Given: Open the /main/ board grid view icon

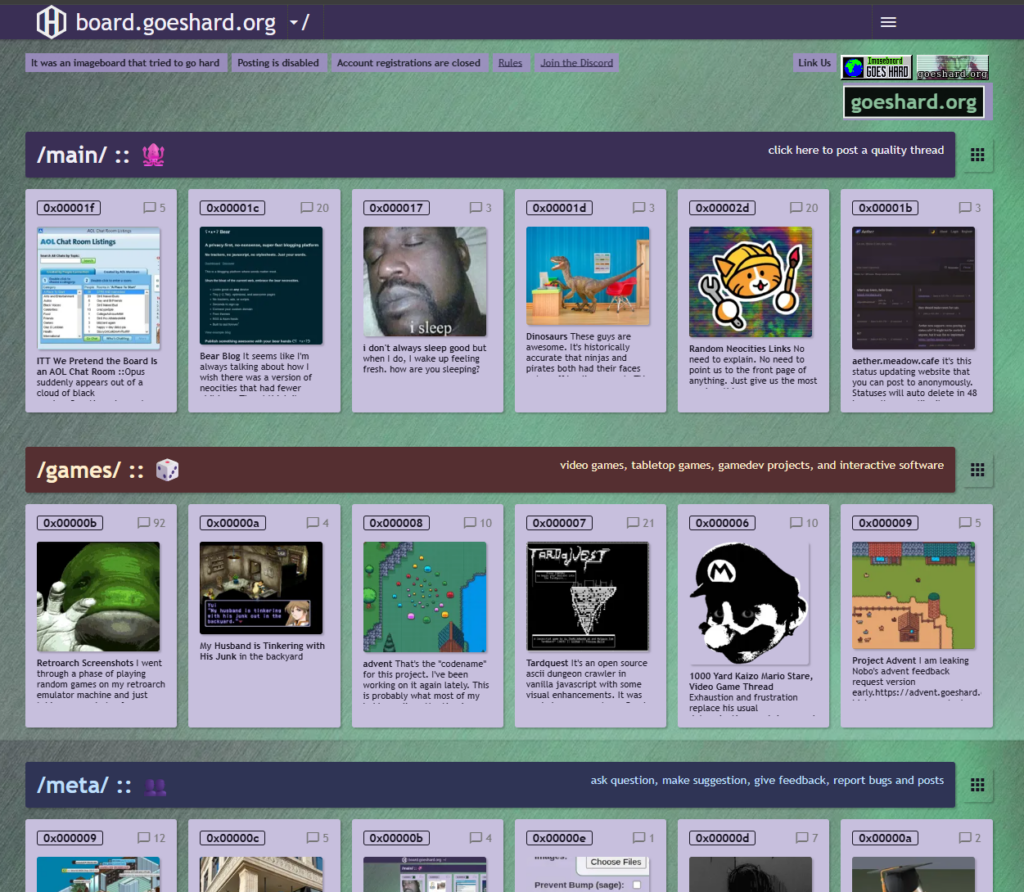Looking at the screenshot, I should coord(977,154).
